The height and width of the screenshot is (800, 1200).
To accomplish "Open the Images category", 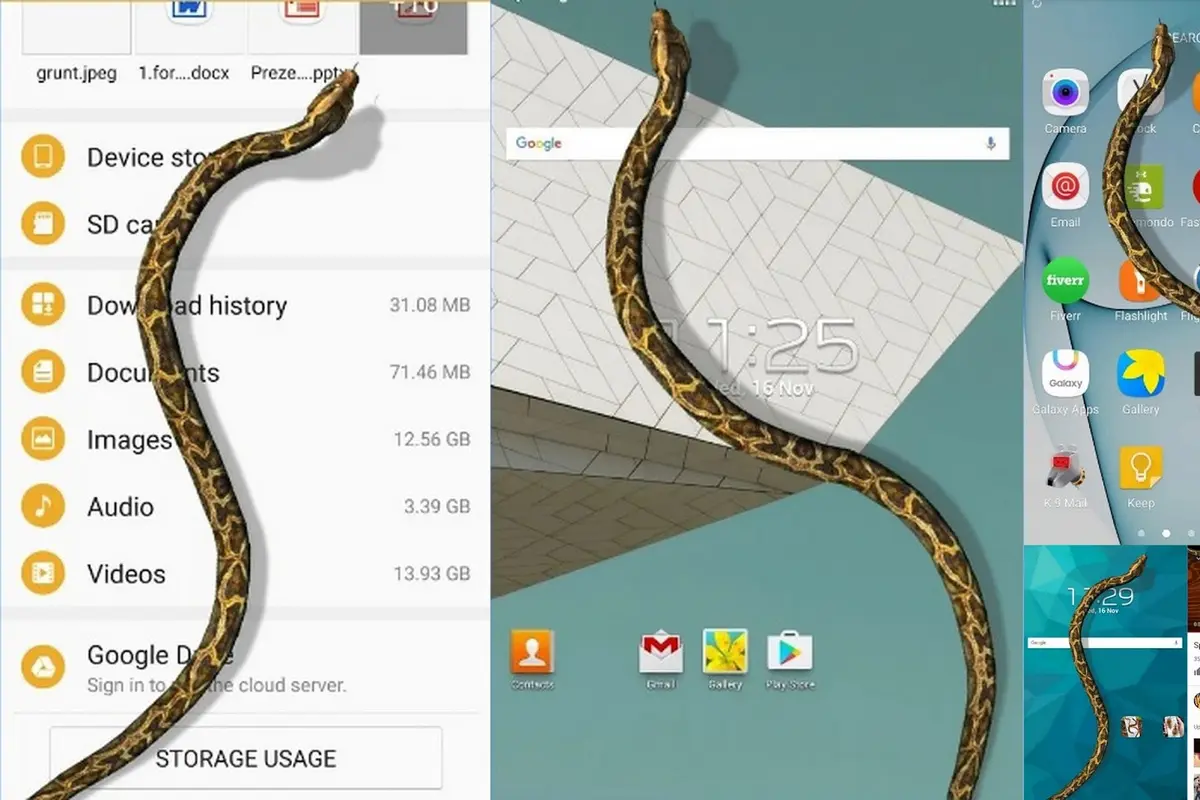I will (x=245, y=439).
